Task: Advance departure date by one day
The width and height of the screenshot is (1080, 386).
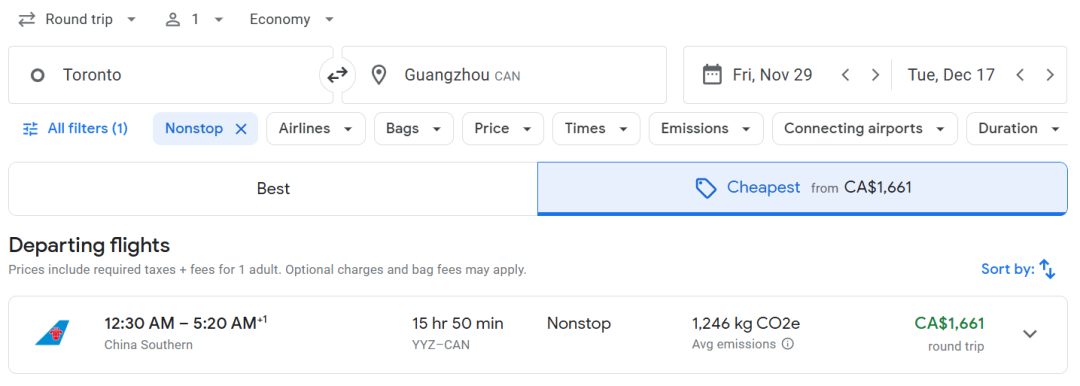Action: click(x=875, y=75)
